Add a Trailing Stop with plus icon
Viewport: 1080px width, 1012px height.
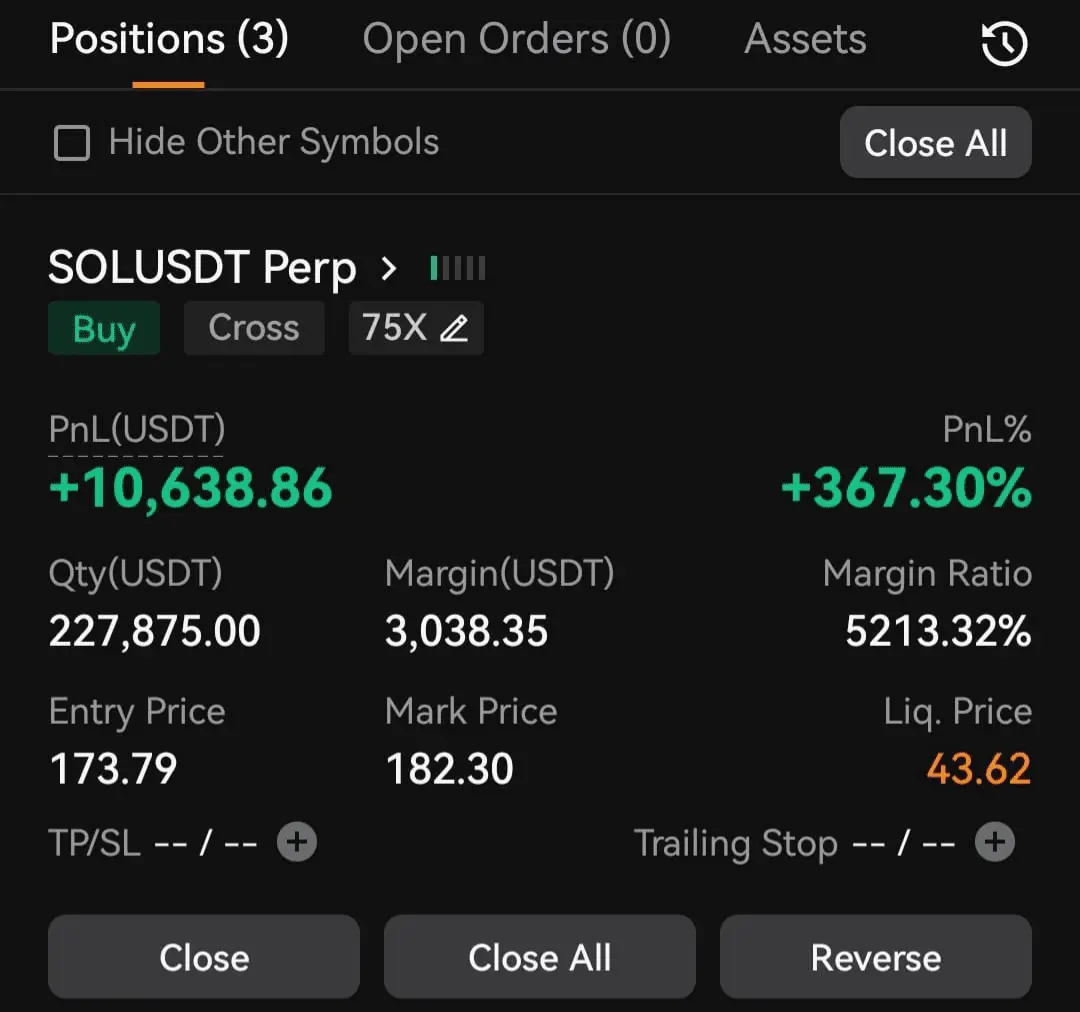995,842
